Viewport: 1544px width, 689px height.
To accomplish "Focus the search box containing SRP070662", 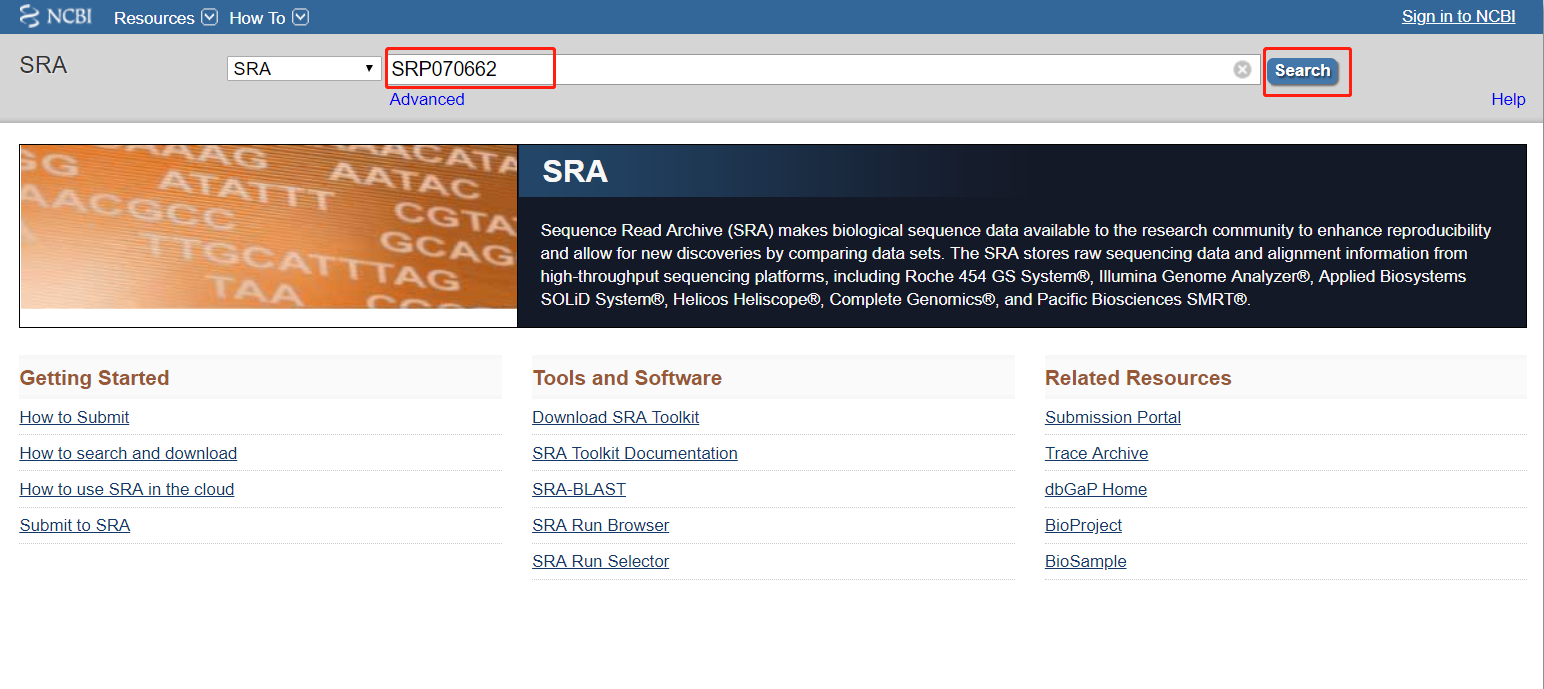I will pyautogui.click(x=822, y=69).
